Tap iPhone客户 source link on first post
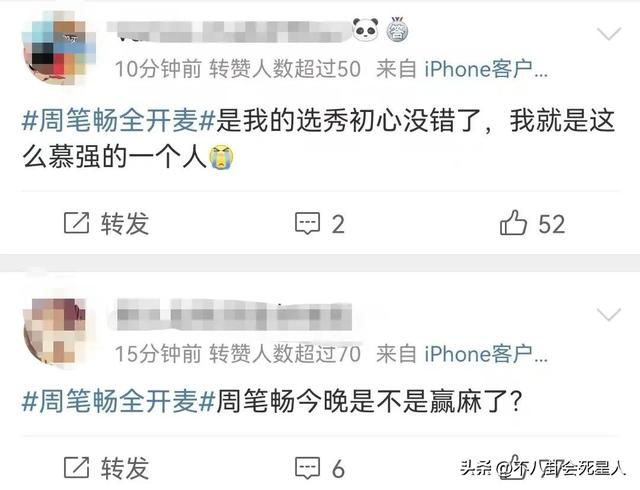Screen dimensions: 640x490 pyautogui.click(x=486, y=69)
